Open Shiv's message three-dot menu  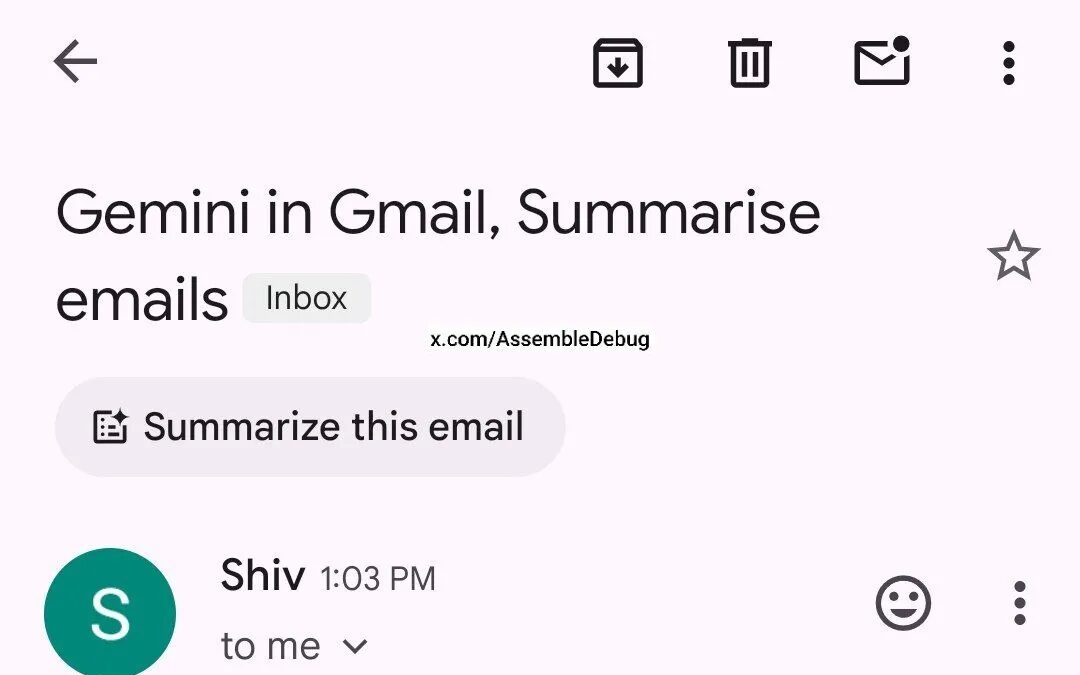pos(1019,603)
